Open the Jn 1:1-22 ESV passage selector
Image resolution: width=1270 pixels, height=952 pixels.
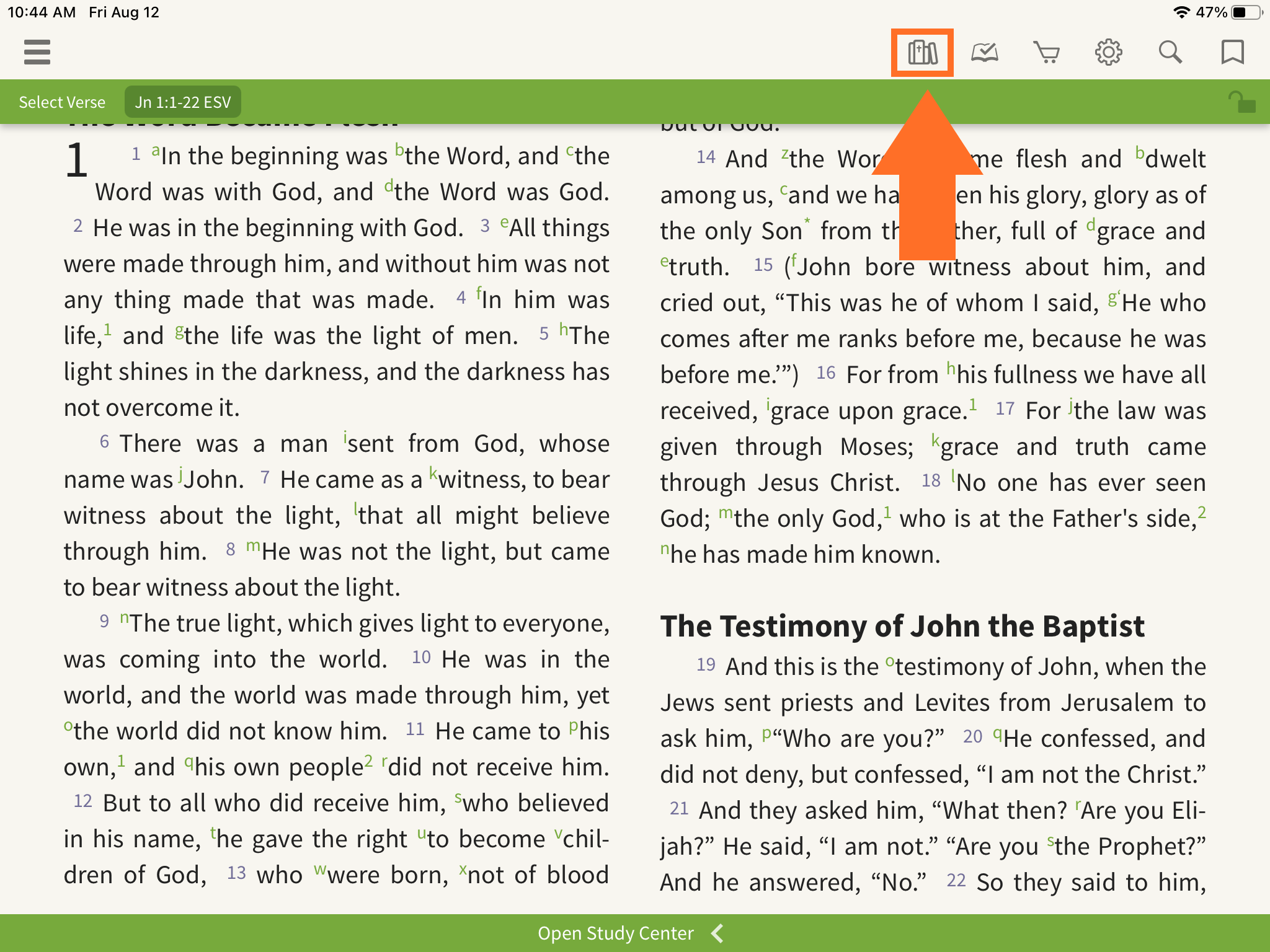point(183,102)
